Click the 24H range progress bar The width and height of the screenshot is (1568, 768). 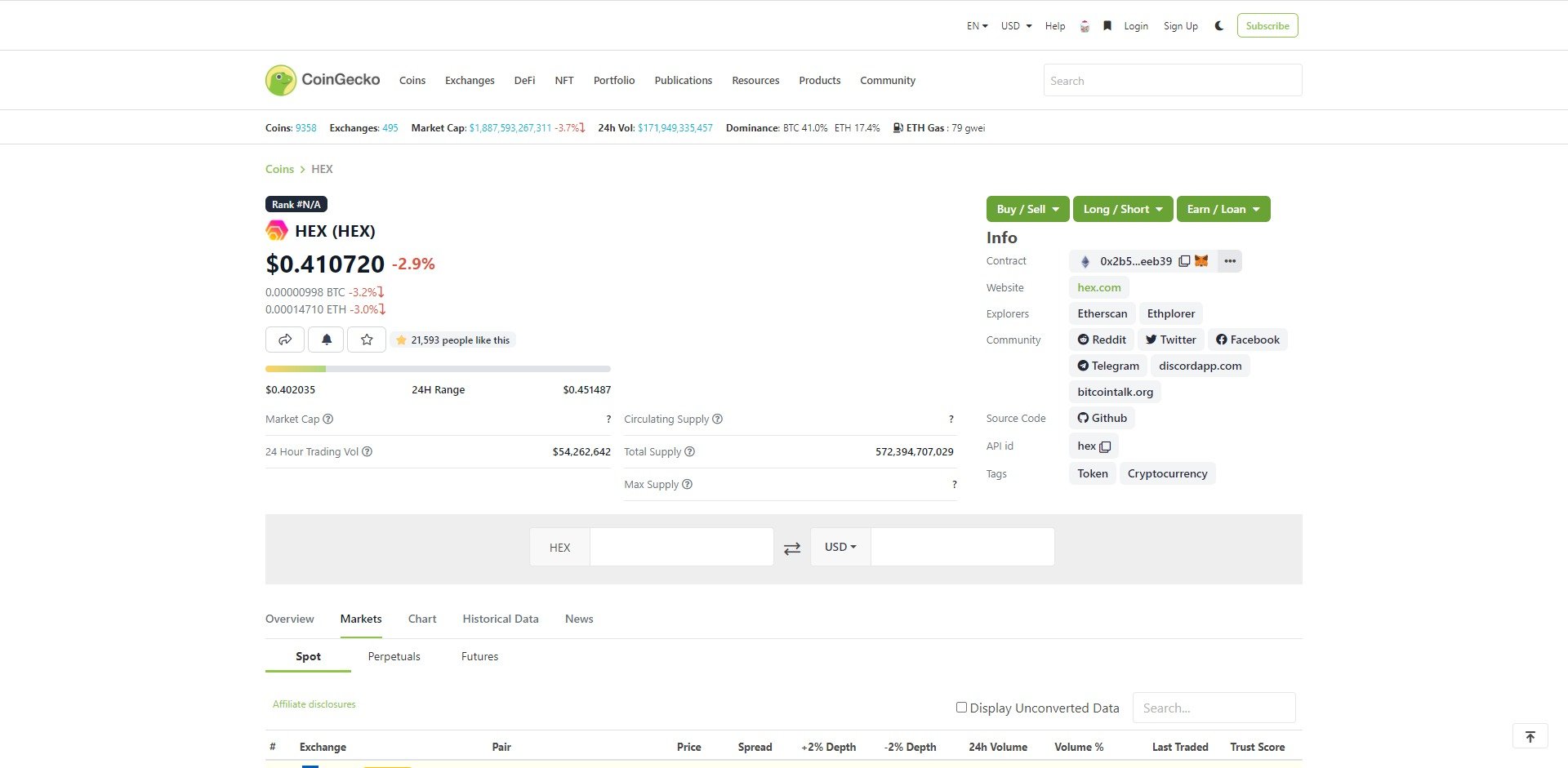[x=438, y=369]
